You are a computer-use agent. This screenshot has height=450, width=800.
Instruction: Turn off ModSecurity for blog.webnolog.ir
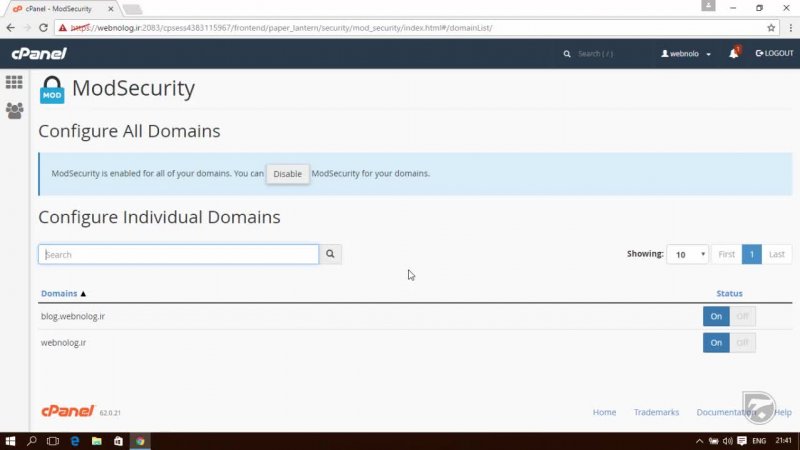[742, 316]
